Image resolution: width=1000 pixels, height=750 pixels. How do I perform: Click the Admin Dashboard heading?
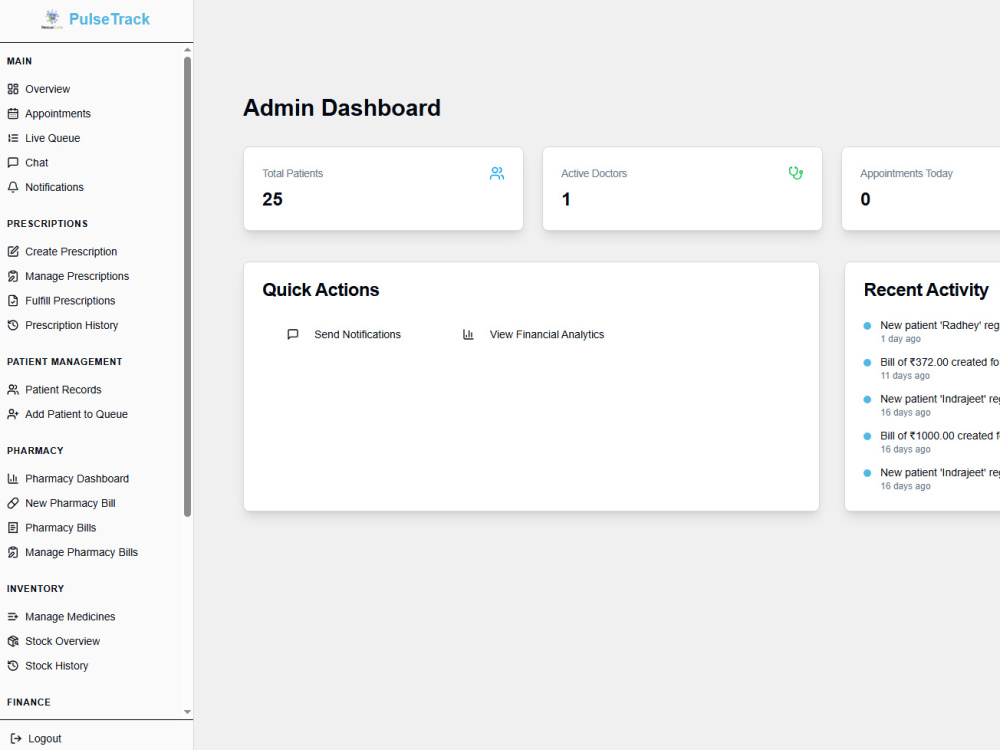[342, 108]
